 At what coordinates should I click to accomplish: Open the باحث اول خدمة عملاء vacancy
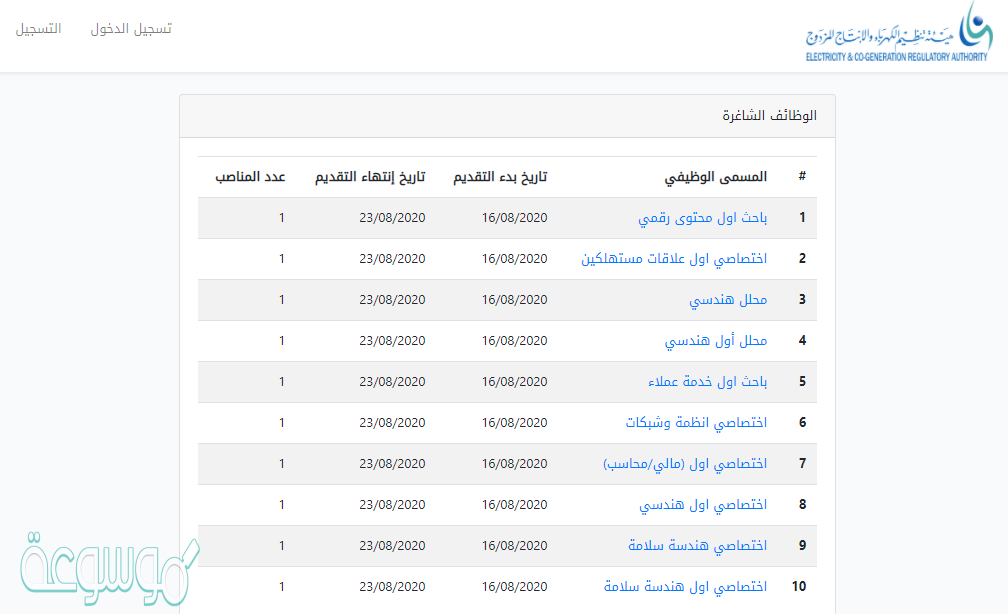[707, 381]
